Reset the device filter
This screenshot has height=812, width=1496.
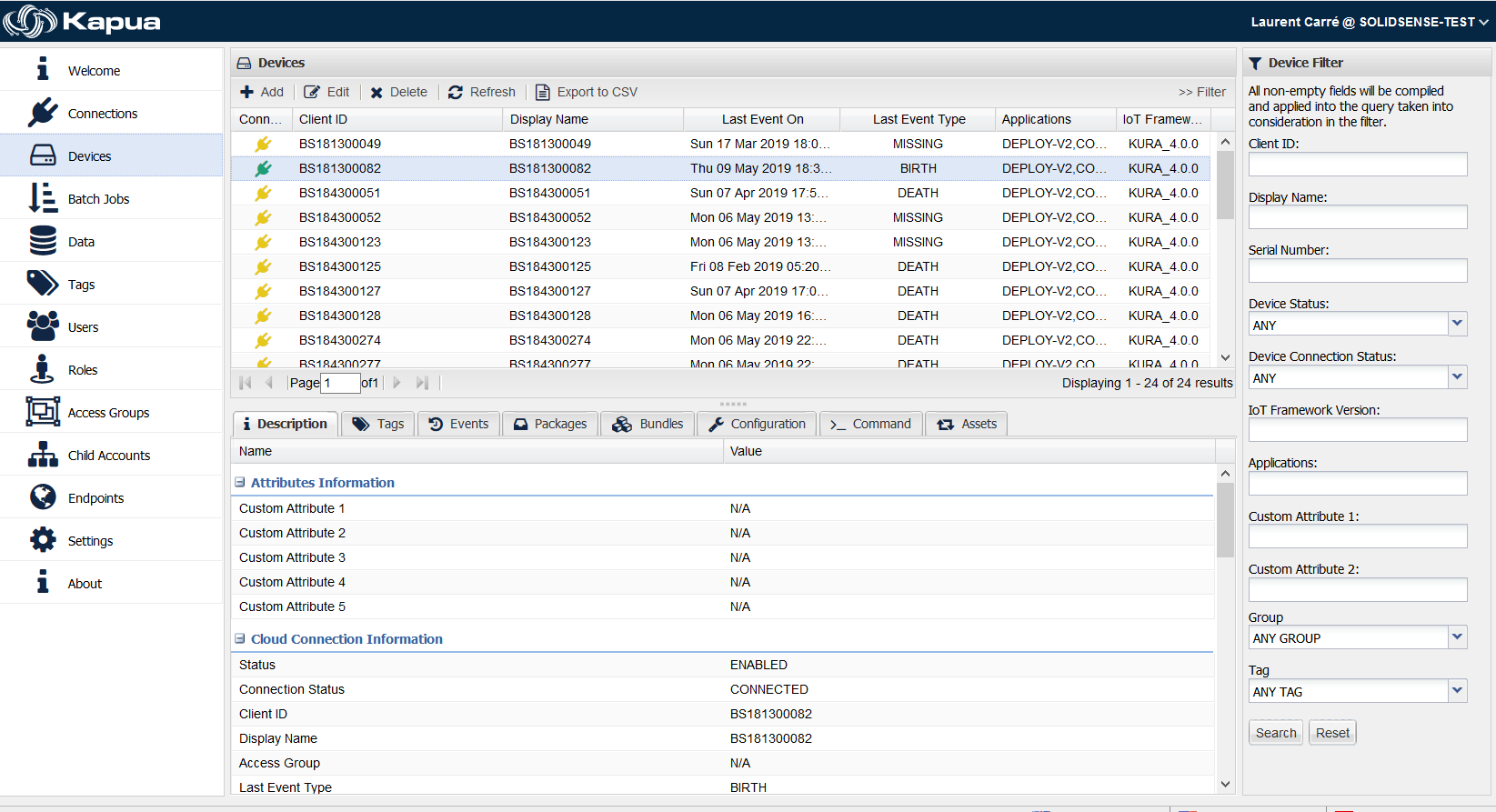coord(1332,733)
